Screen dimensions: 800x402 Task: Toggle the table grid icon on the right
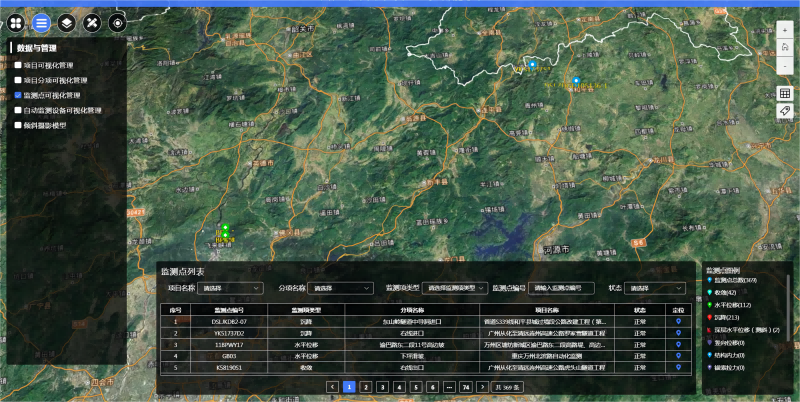[x=785, y=93]
